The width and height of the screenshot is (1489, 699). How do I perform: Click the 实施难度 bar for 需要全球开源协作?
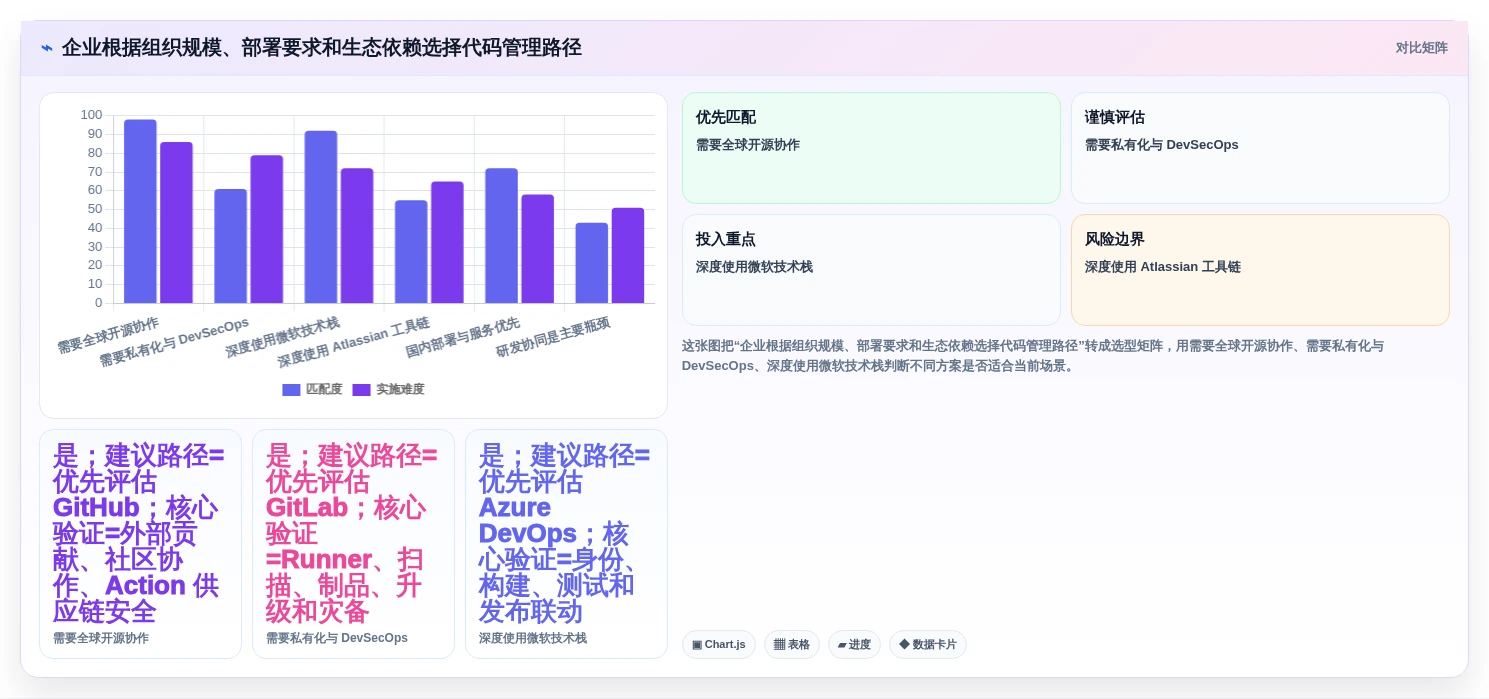(x=176, y=223)
